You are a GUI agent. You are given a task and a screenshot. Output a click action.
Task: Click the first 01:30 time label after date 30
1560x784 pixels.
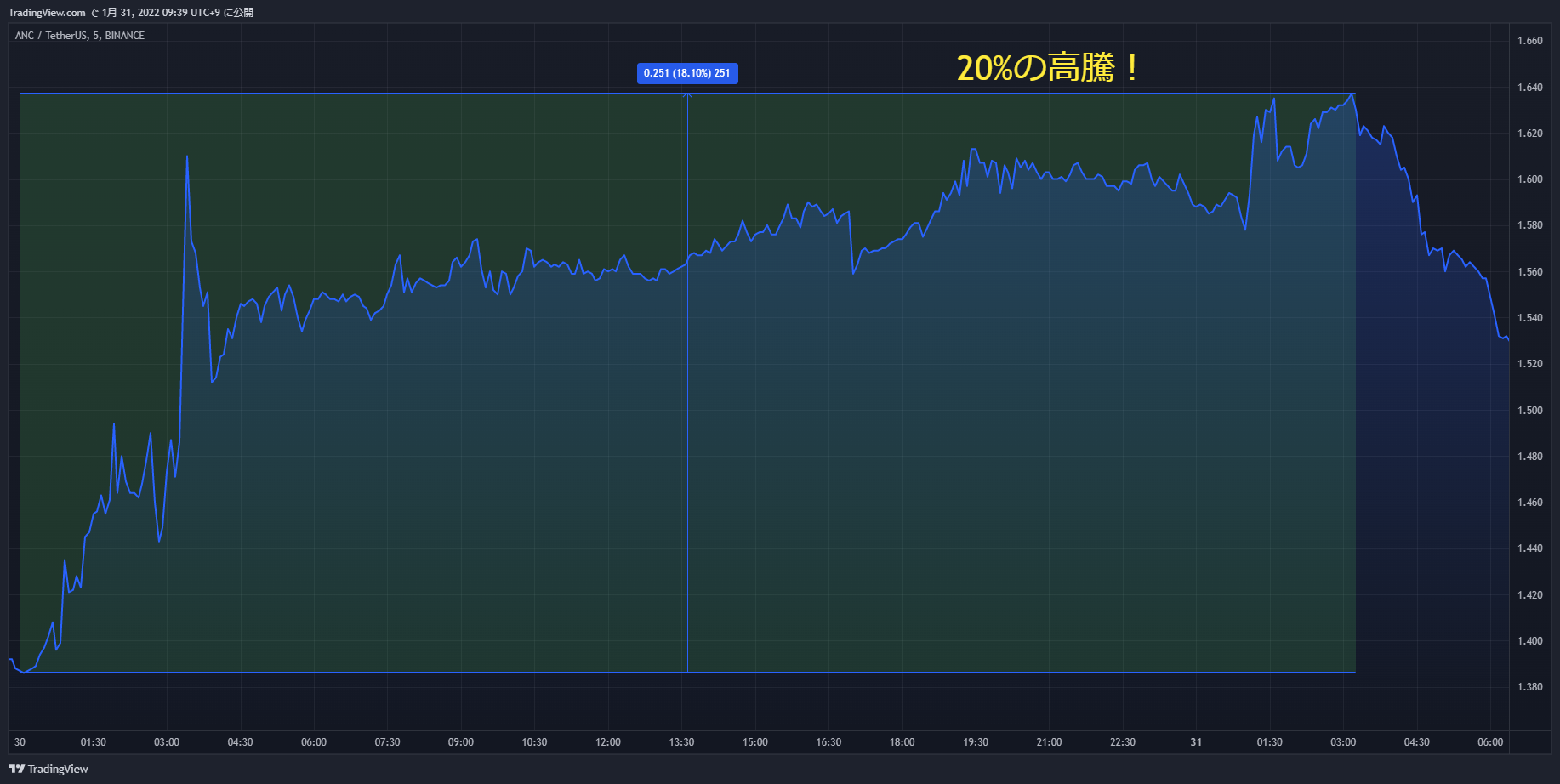[94, 742]
